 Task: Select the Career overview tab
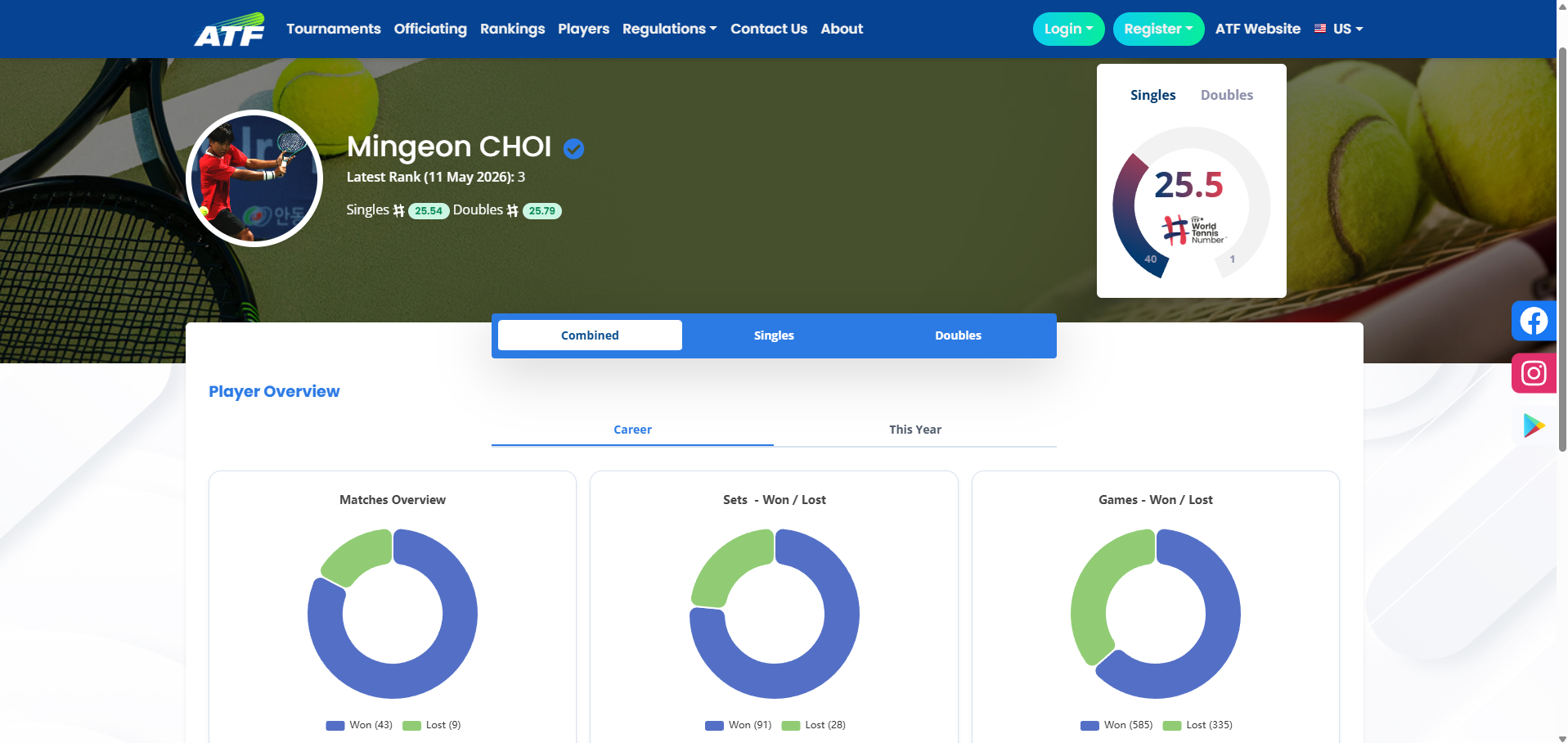(632, 430)
